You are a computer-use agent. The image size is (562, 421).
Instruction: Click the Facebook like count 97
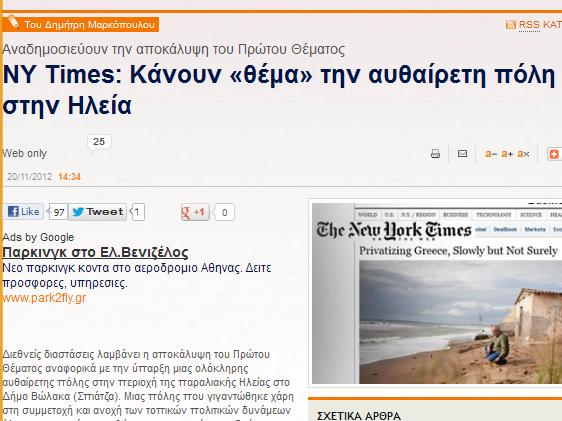pos(58,212)
